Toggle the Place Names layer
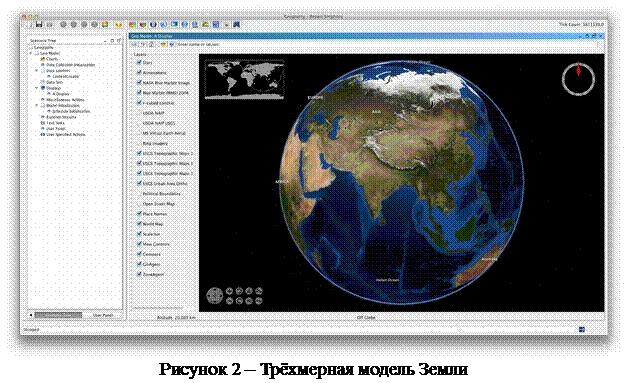Viewport: 627px width, 383px height. click(139, 213)
